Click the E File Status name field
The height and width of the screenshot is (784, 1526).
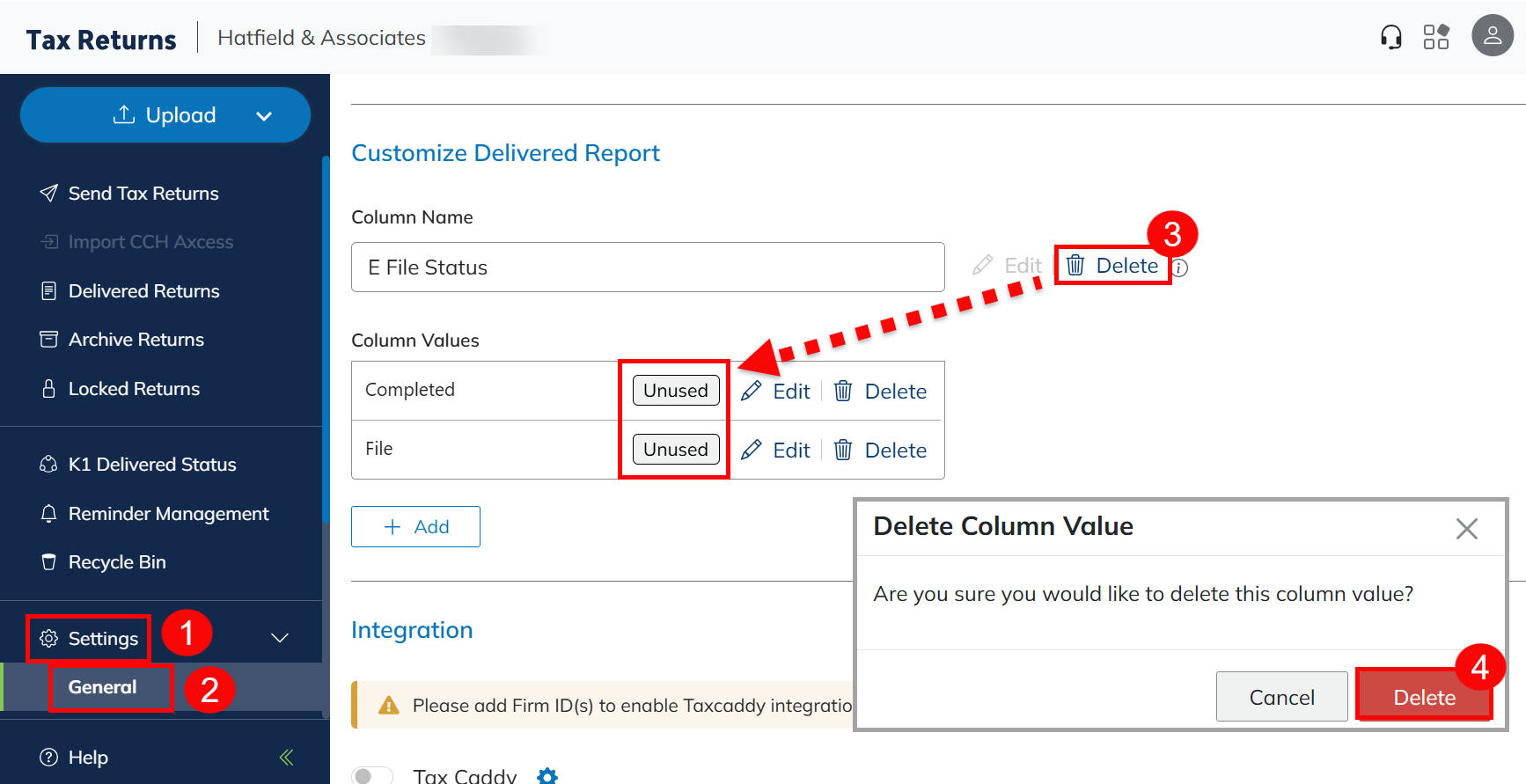point(647,267)
